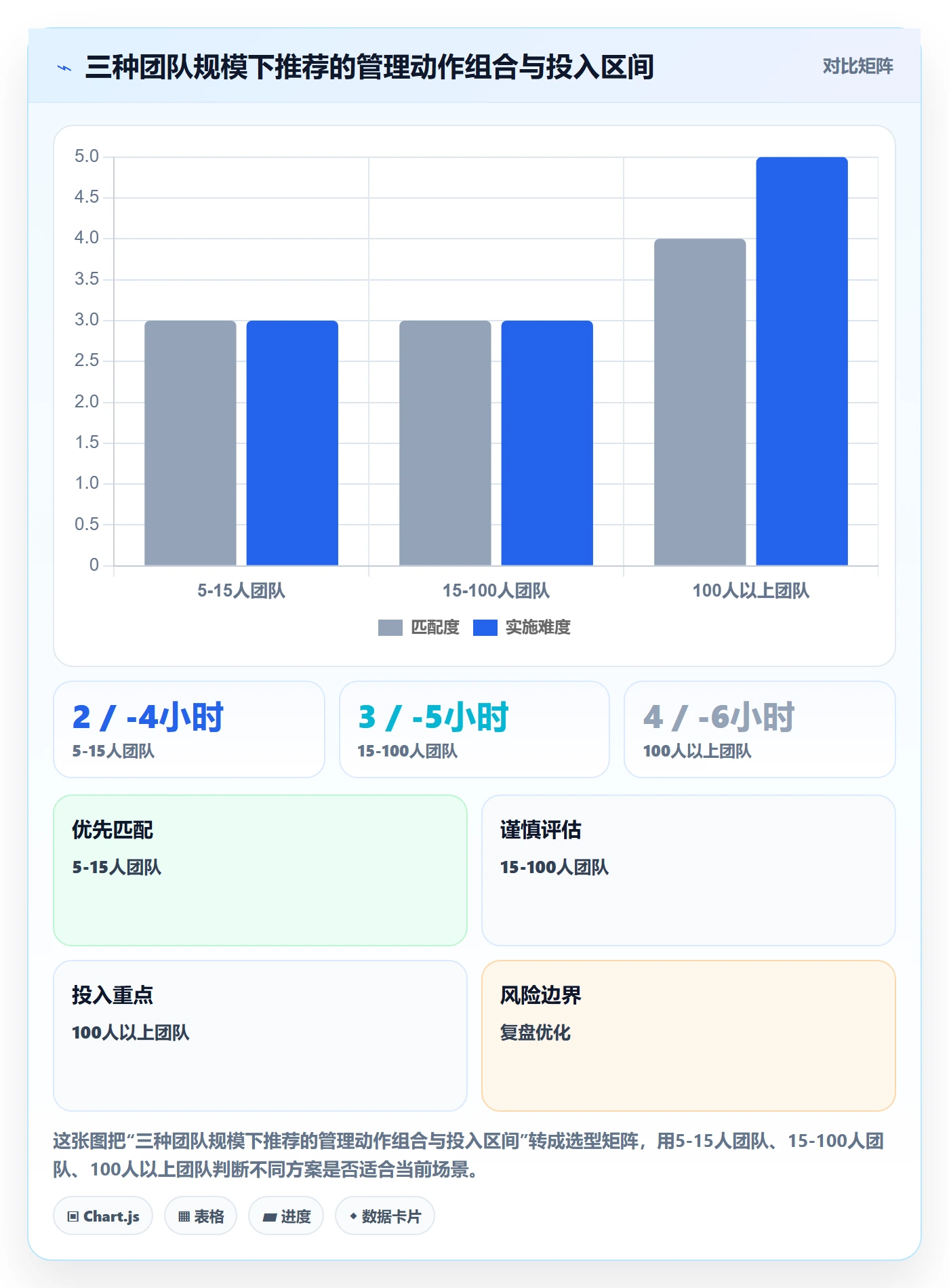949x1288 pixels.
Task: Toggle the gray 匹配度 legend swatch
Action: coord(390,628)
